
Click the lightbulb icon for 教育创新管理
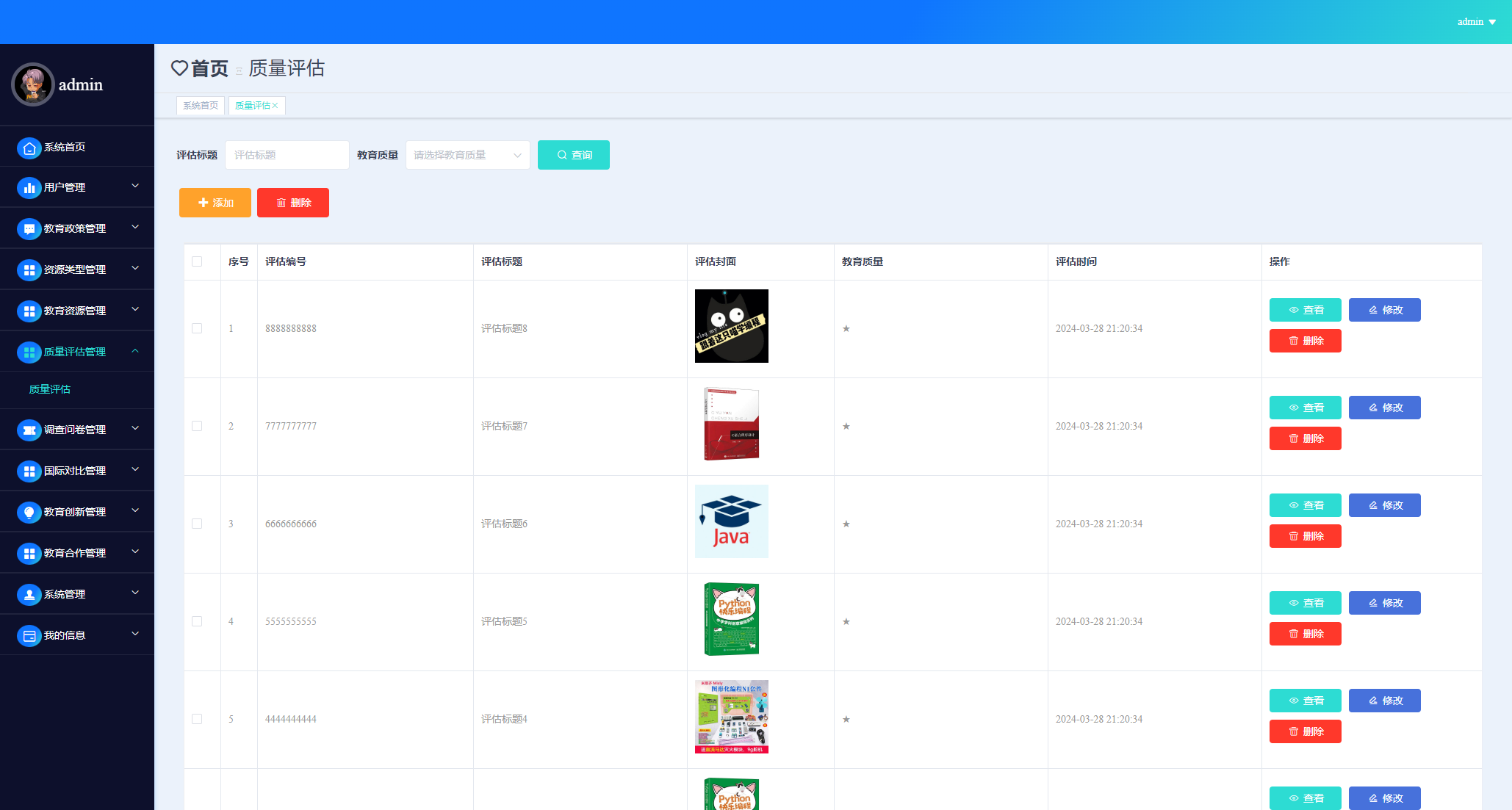point(29,513)
